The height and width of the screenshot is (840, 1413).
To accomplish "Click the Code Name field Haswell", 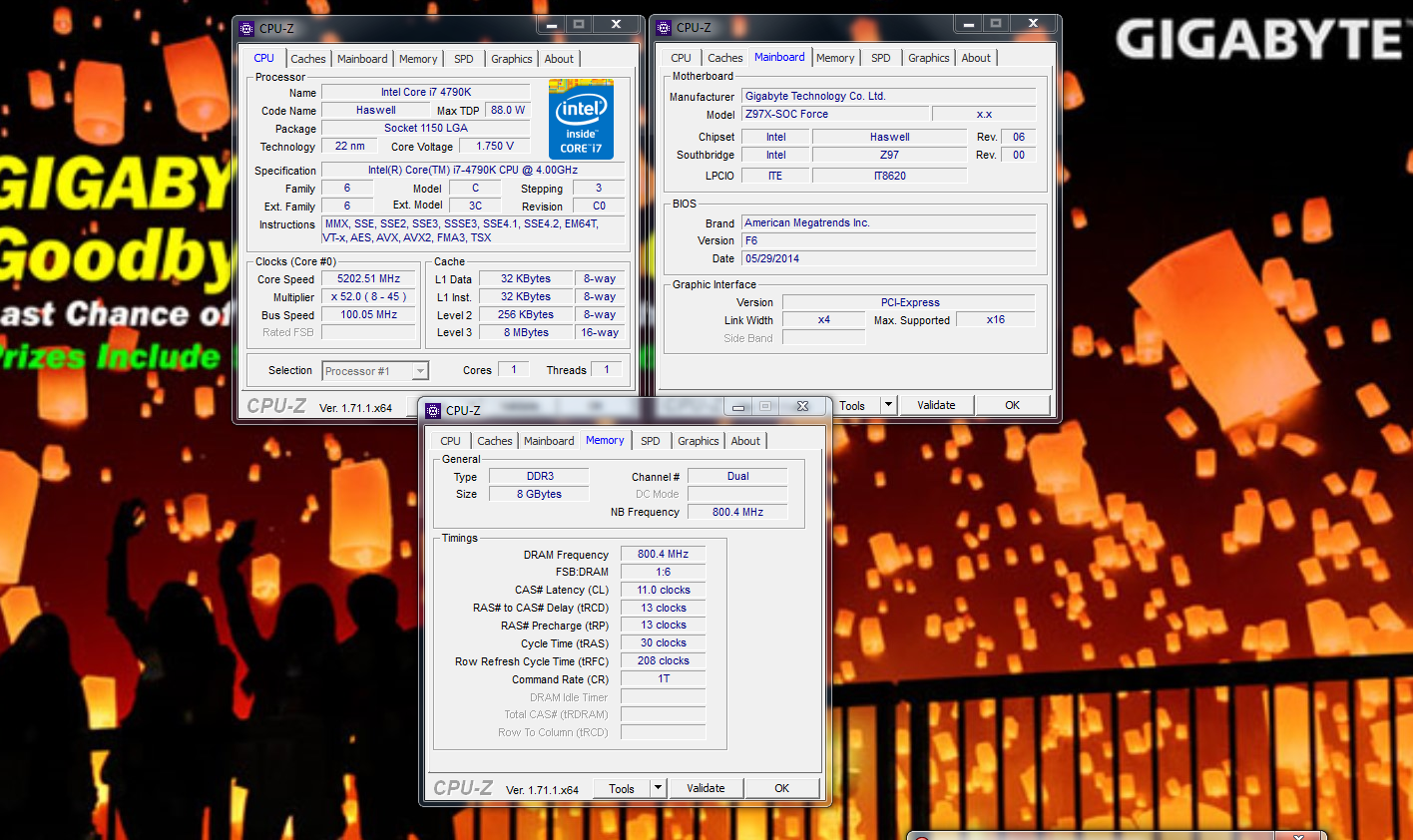I will [375, 110].
